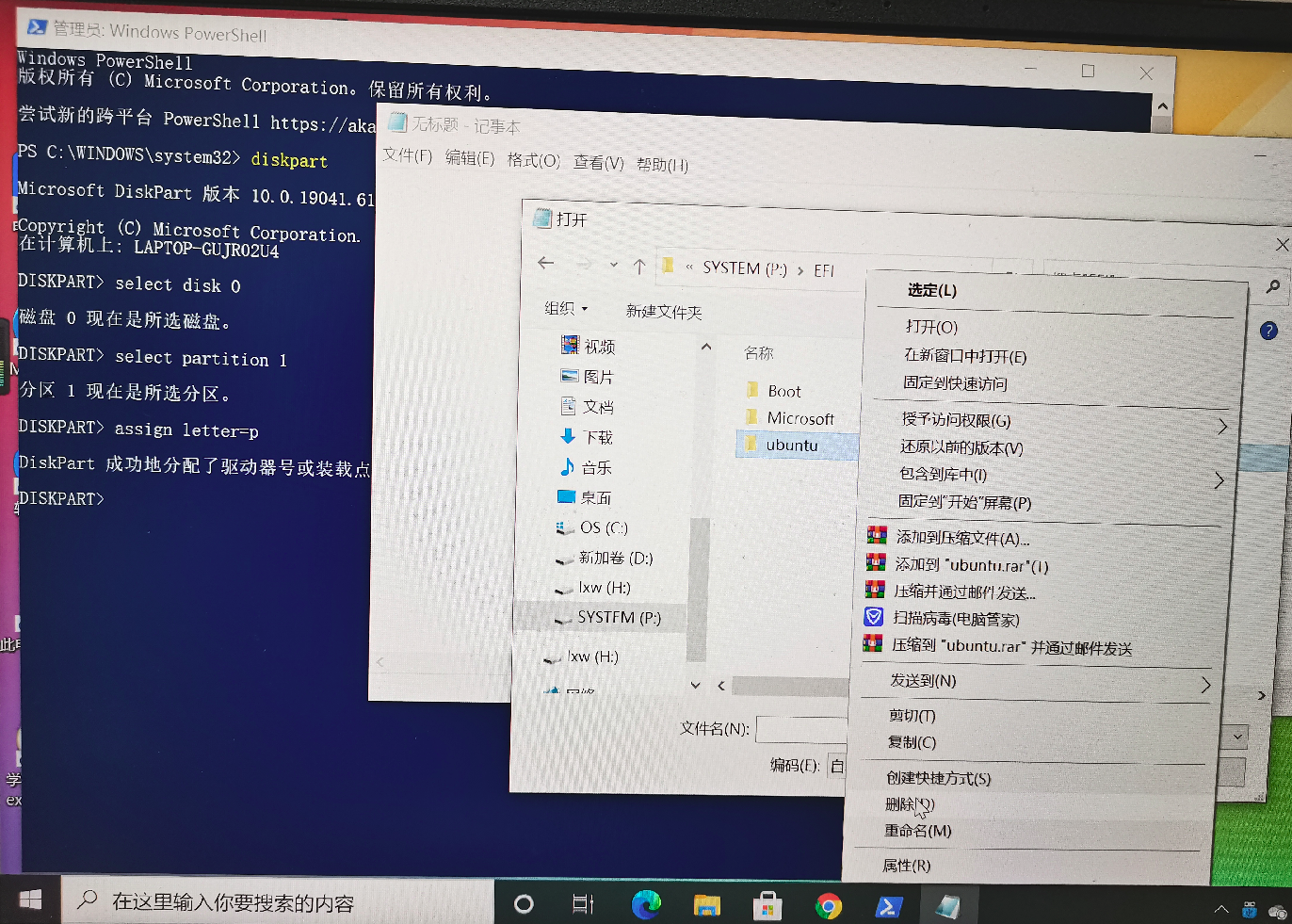Open Notepad 编辑(E) menu
This screenshot has width=1292, height=924.
point(470,157)
